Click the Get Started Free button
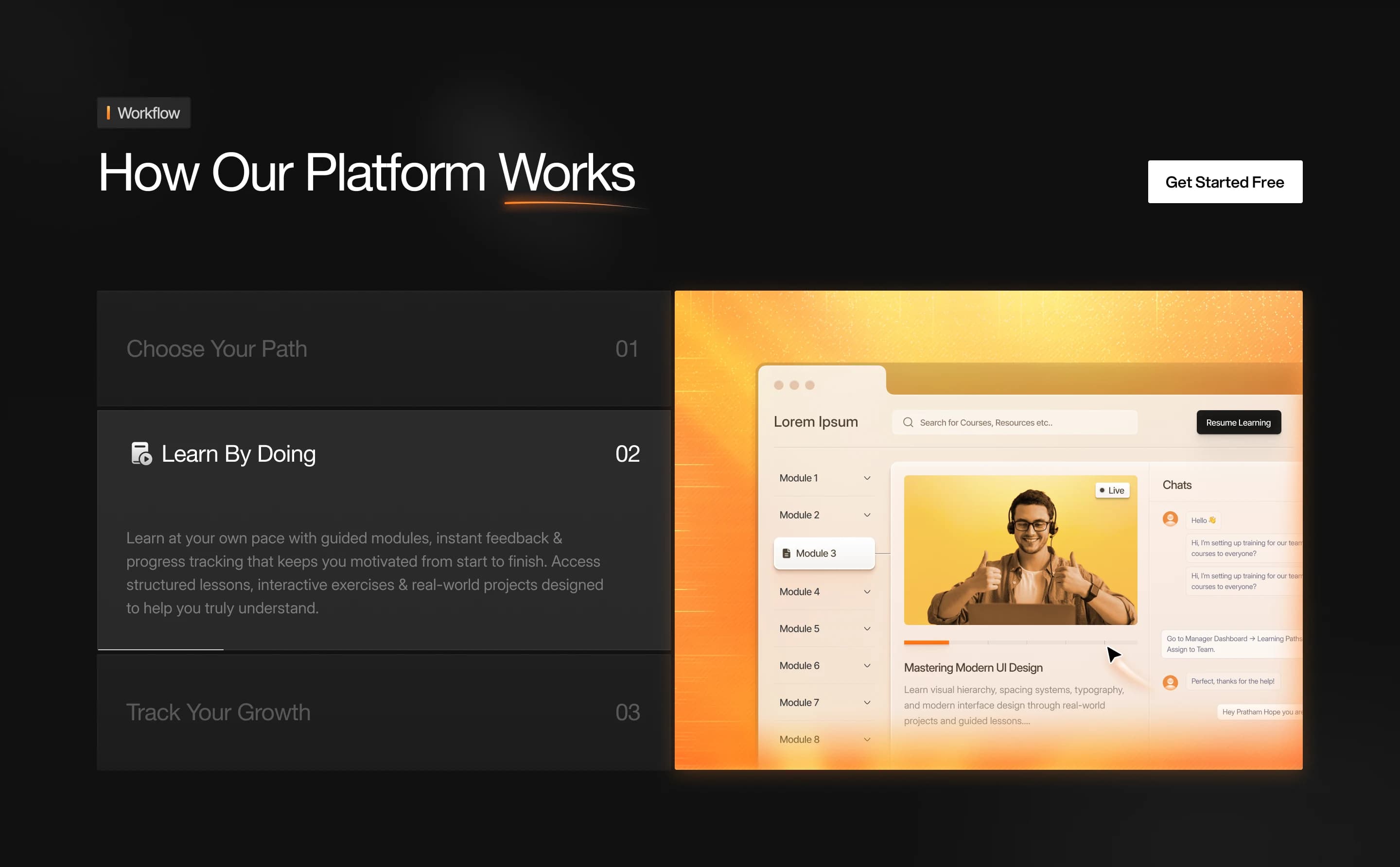Screen dimensions: 1400x867 pos(1225,182)
